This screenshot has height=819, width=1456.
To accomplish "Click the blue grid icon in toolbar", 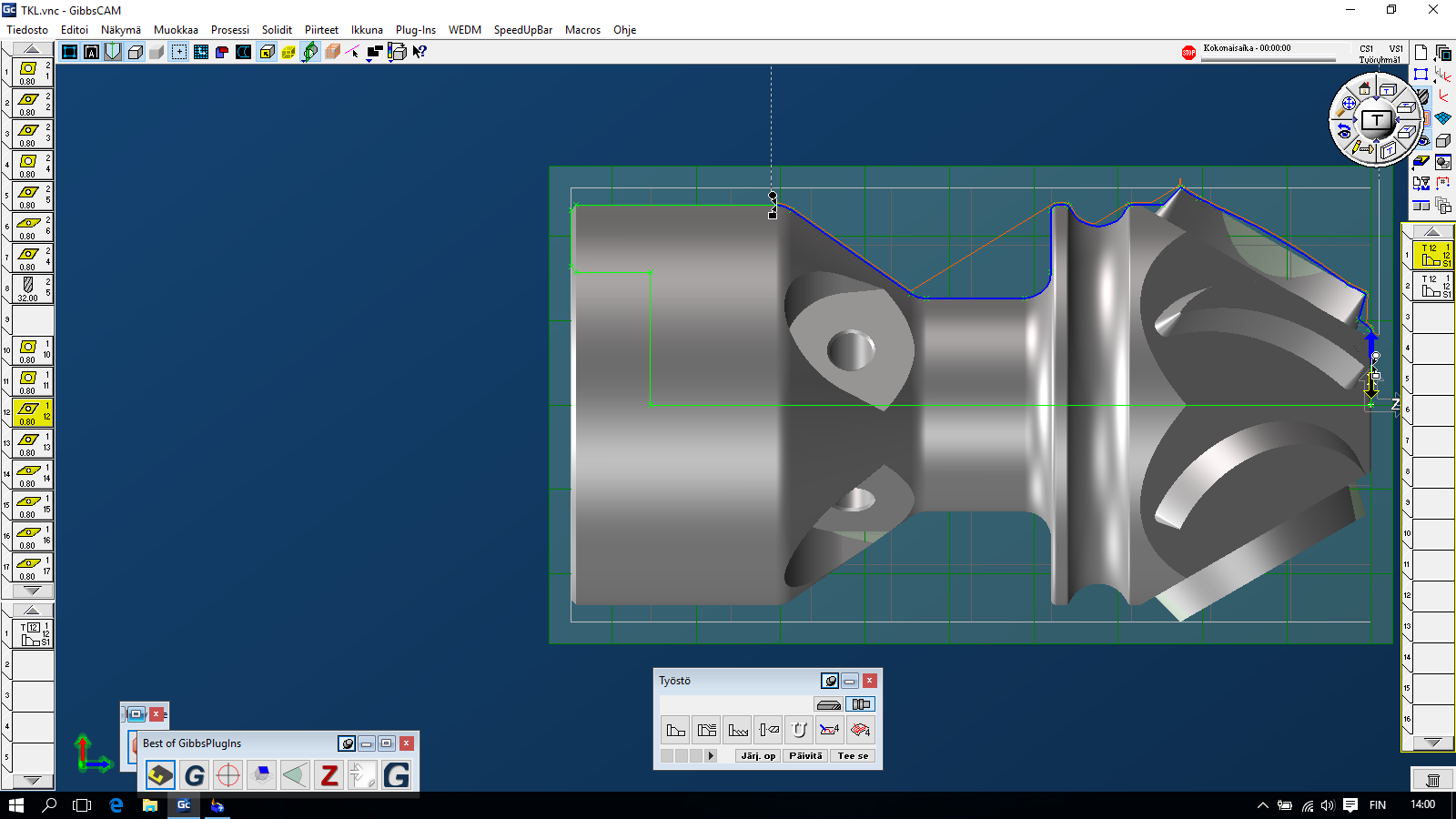I will coord(201,52).
